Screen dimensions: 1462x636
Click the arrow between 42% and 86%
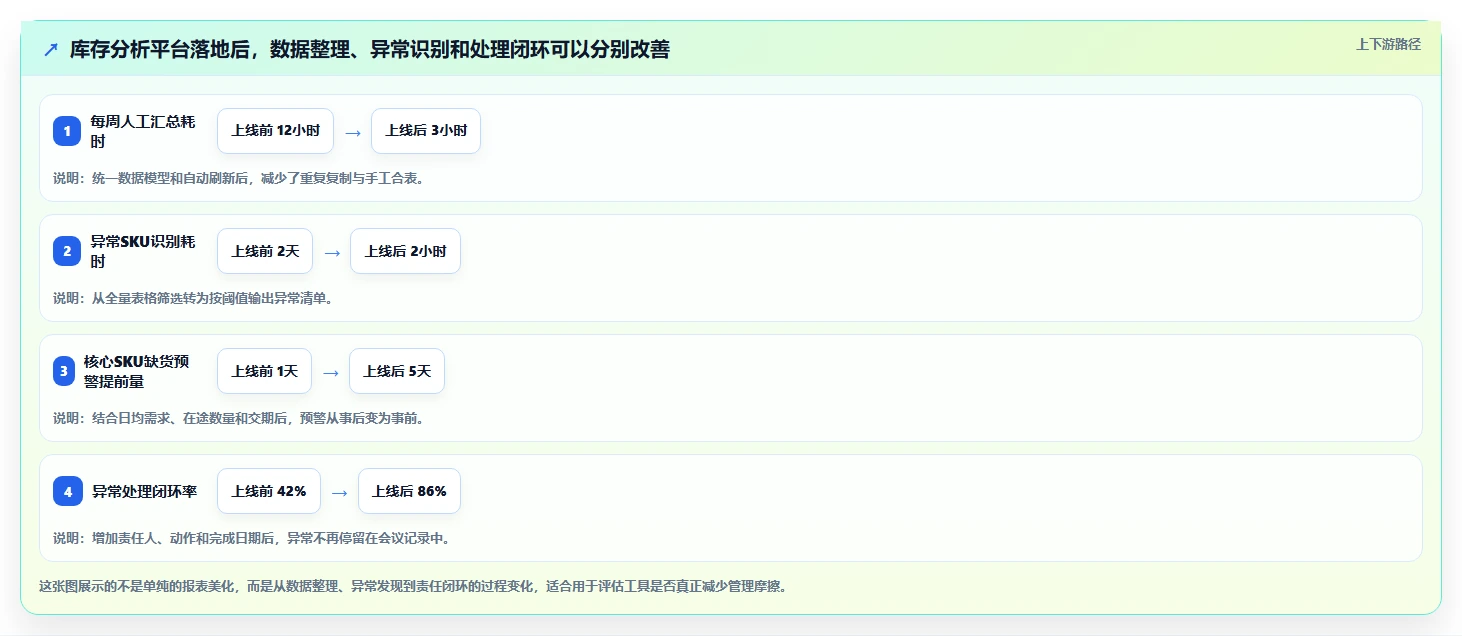[x=340, y=492]
